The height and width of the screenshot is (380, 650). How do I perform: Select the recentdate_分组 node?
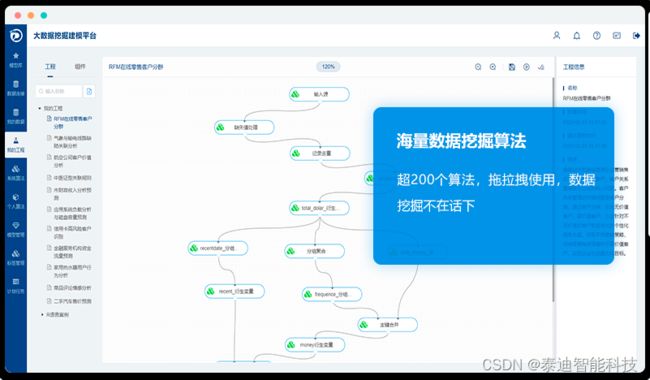point(218,248)
